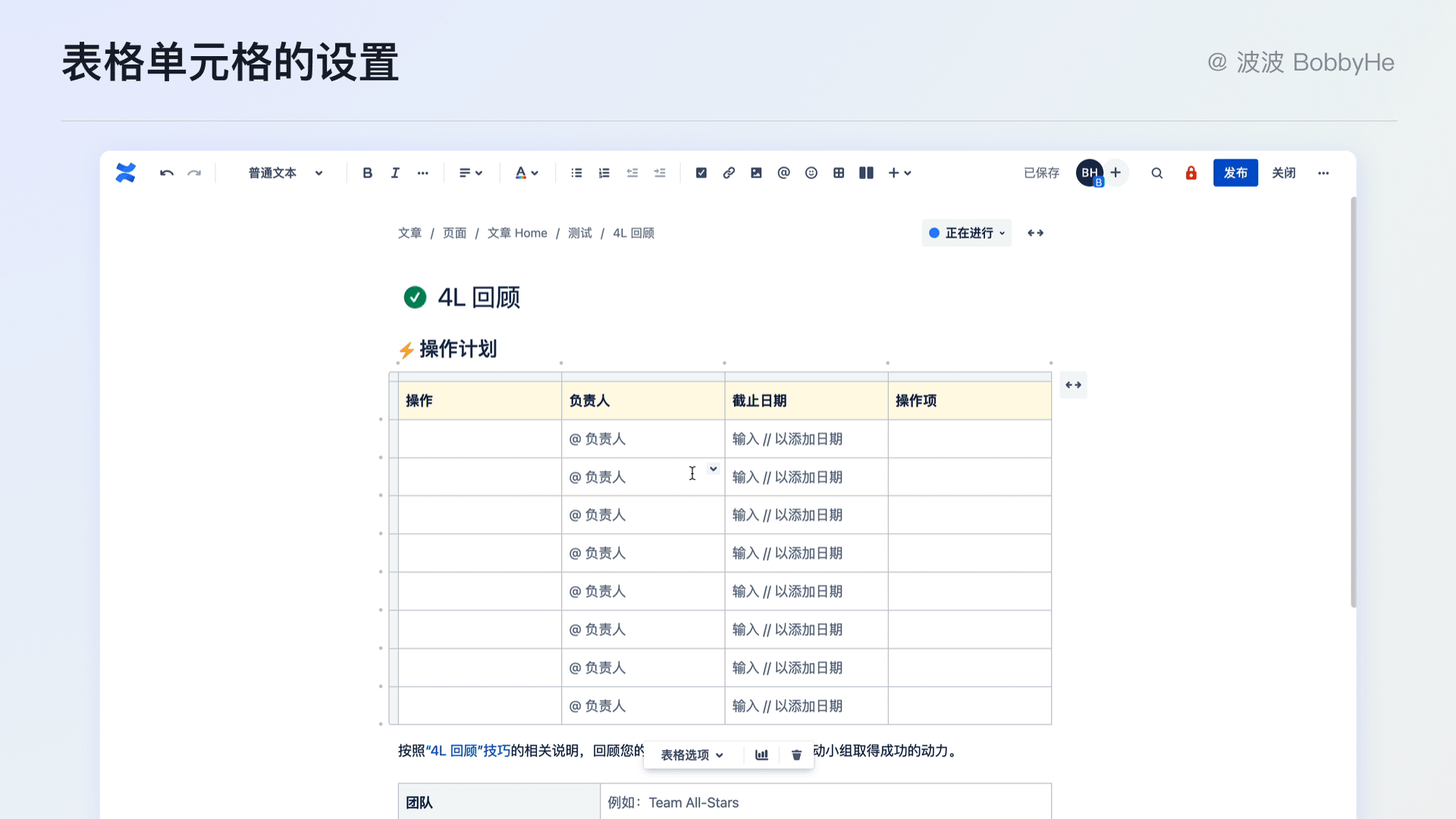
Task: Toggle italic text formatting
Action: point(395,173)
